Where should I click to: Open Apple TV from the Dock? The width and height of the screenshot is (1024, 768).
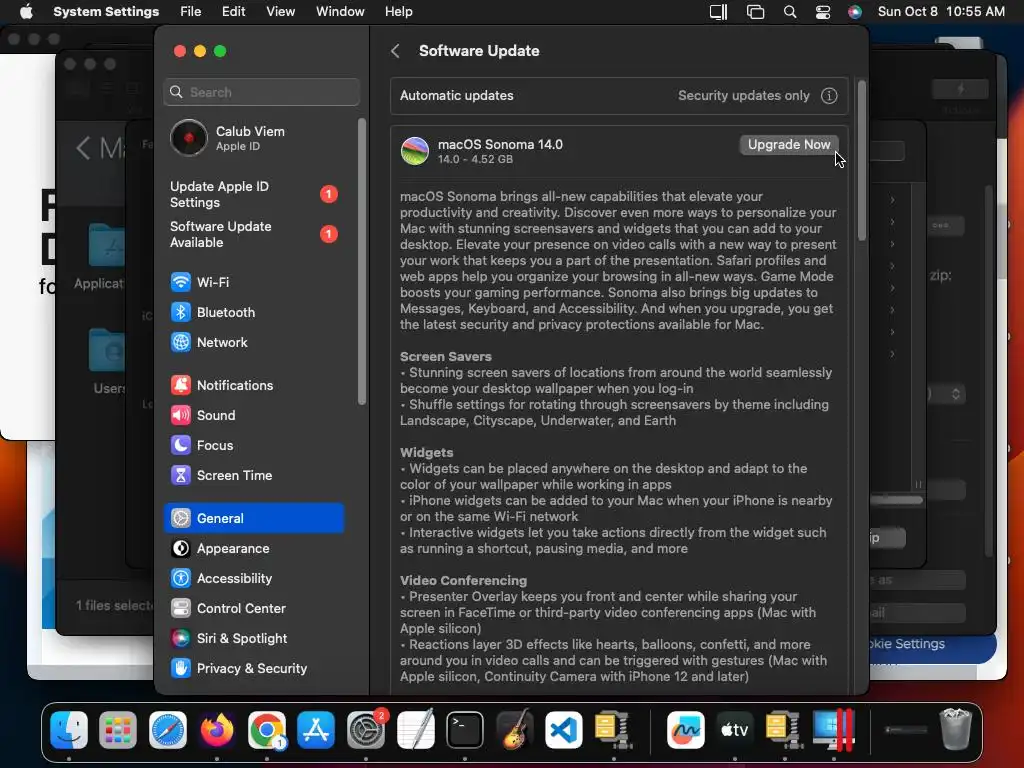(x=735, y=729)
